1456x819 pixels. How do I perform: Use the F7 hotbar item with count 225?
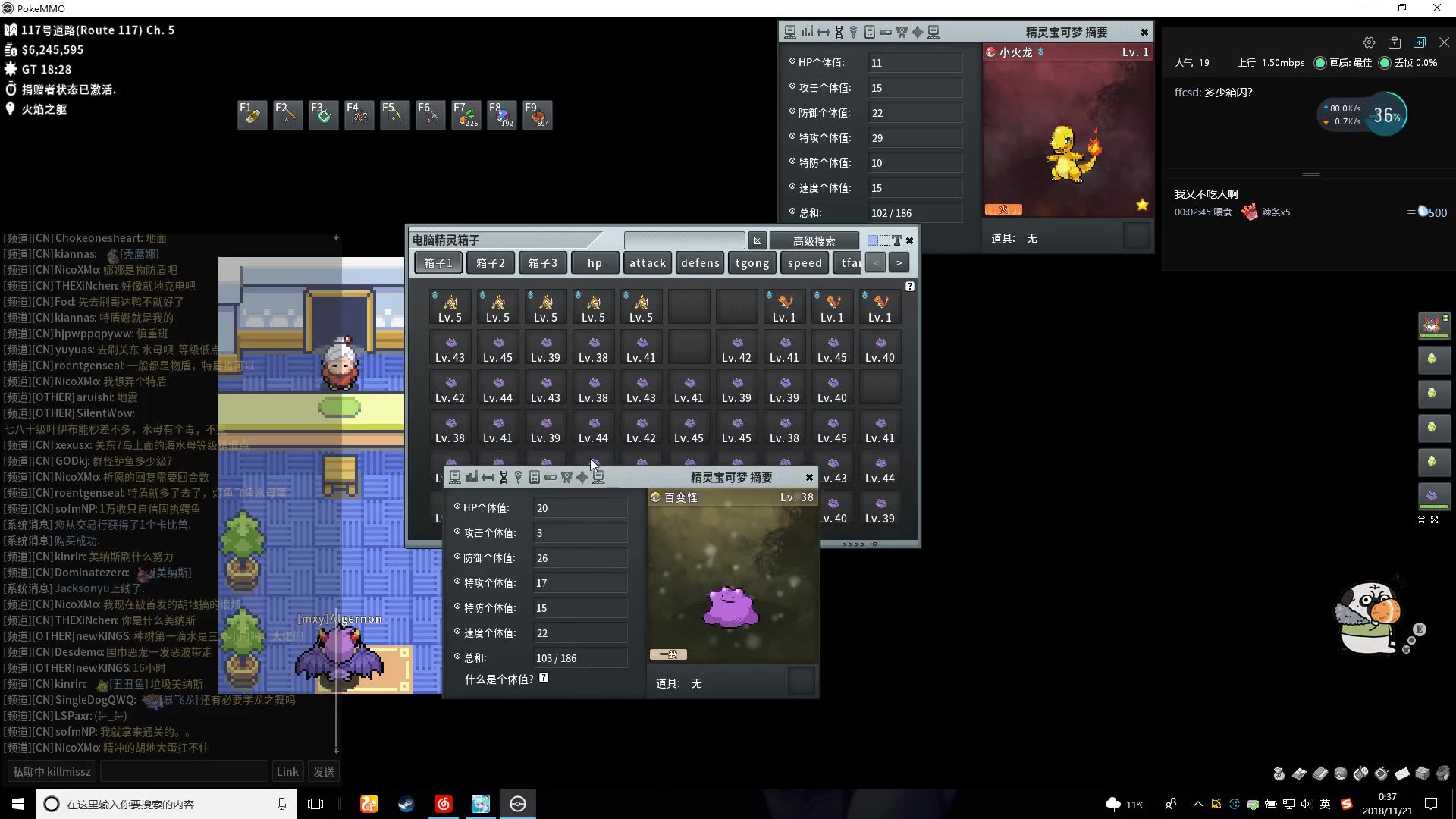[x=466, y=115]
